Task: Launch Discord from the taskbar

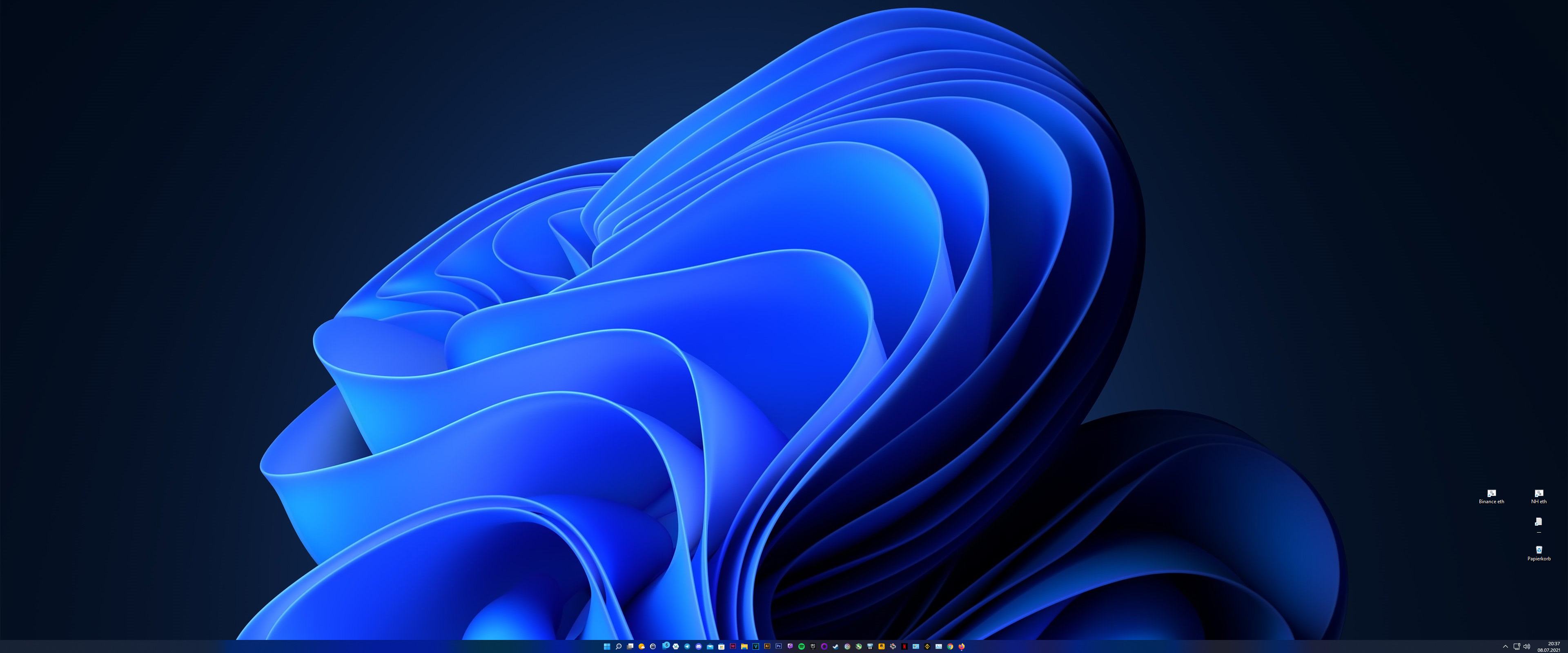Action: click(x=699, y=646)
